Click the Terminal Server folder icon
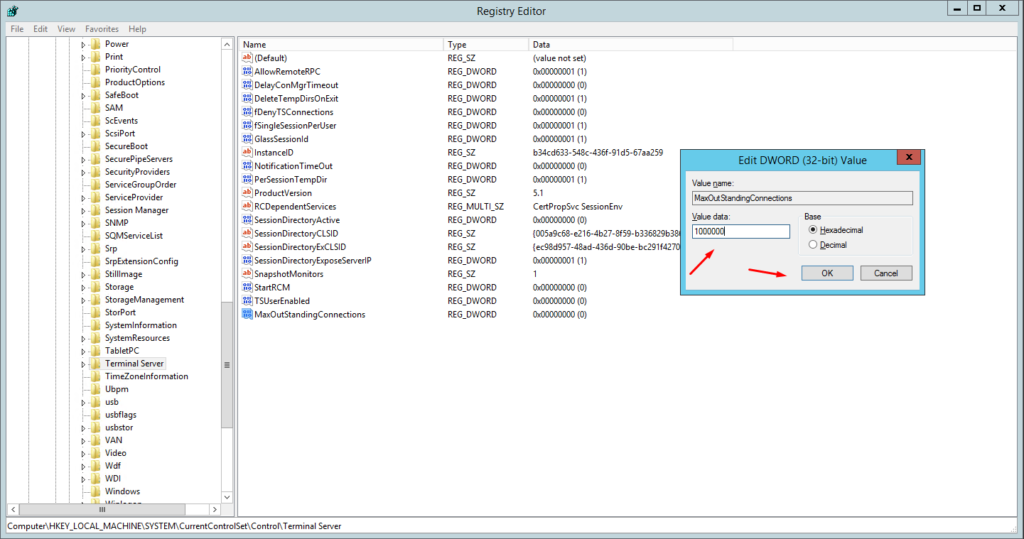Image resolution: width=1024 pixels, height=539 pixels. pos(95,364)
